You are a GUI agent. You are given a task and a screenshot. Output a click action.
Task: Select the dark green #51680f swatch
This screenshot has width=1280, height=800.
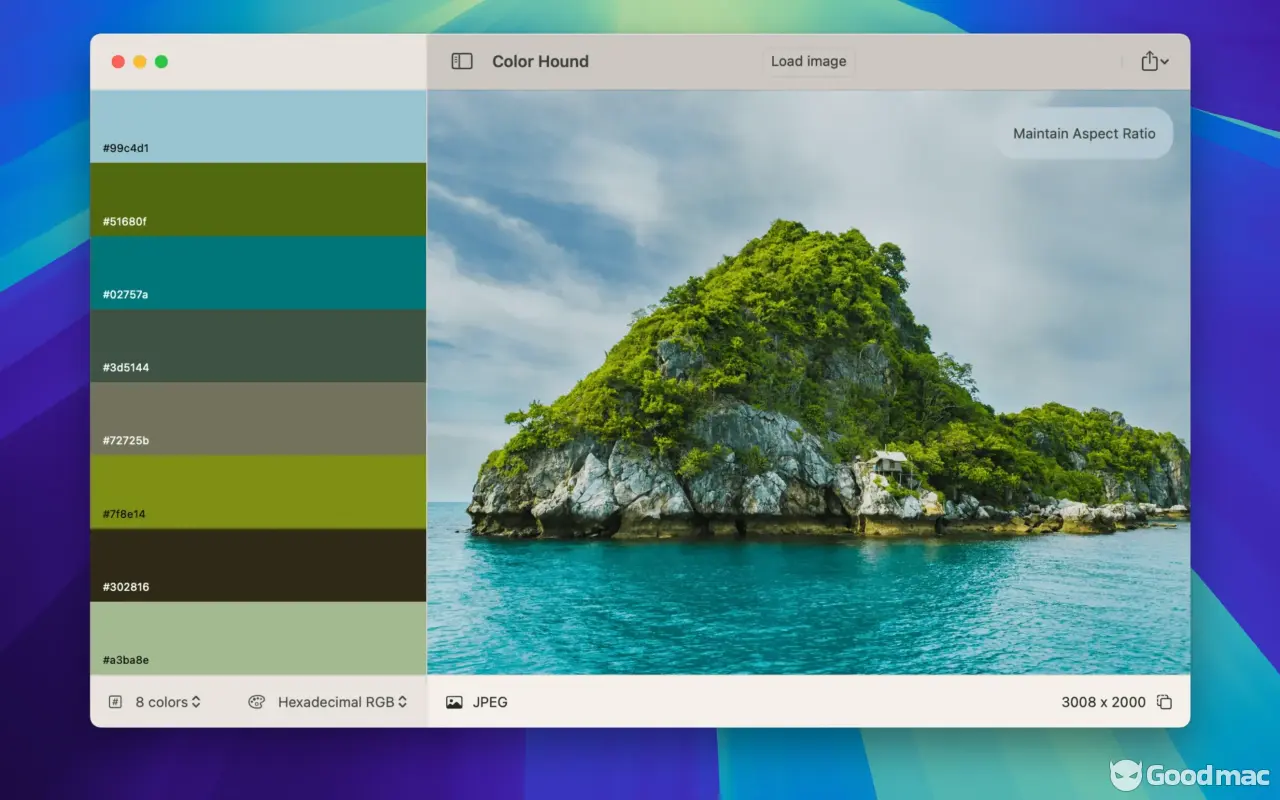[258, 199]
